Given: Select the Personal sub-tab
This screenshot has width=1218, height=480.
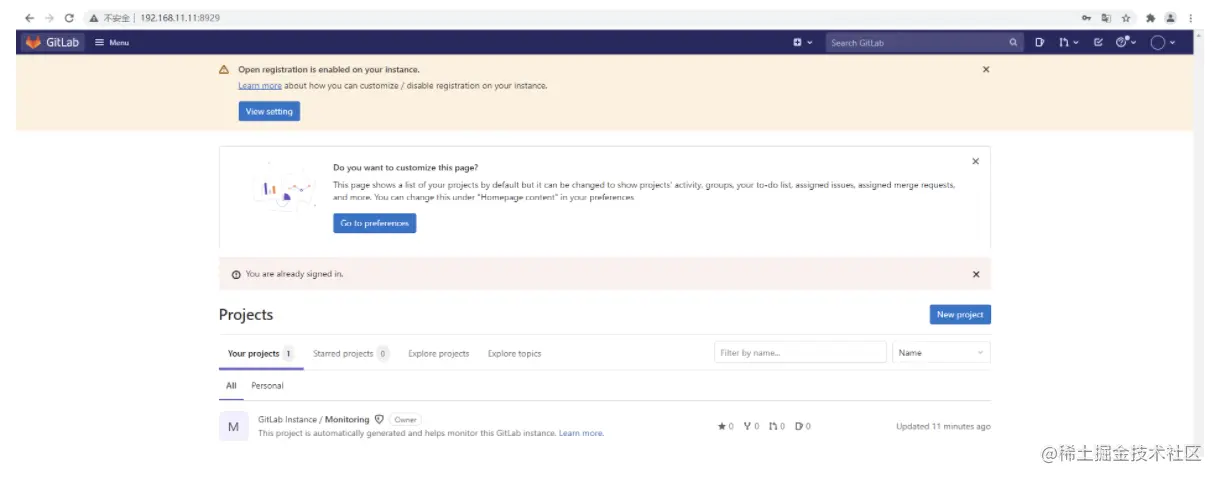Looking at the screenshot, I should click(x=267, y=385).
